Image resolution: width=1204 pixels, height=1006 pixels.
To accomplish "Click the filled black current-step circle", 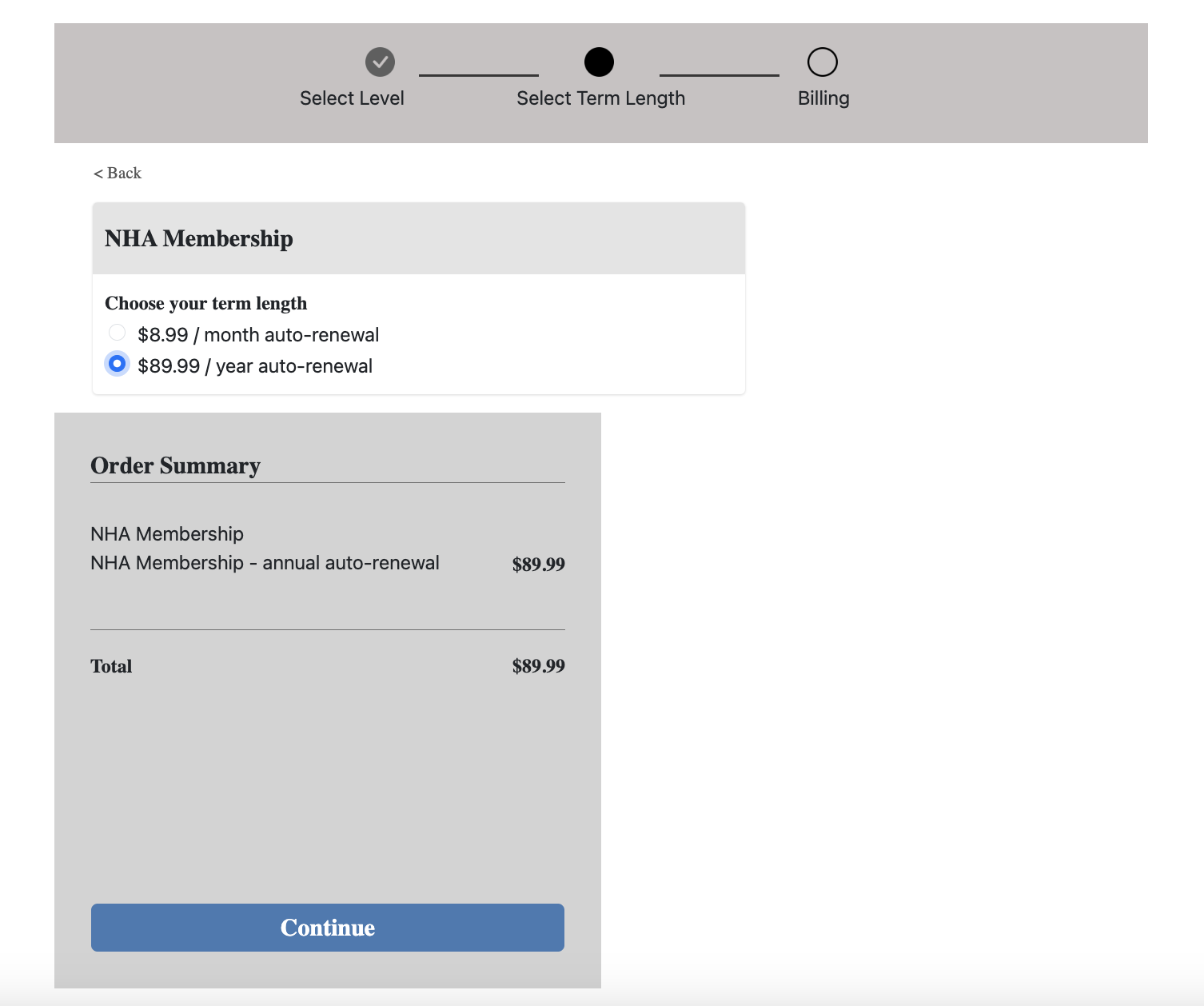I will point(599,62).
